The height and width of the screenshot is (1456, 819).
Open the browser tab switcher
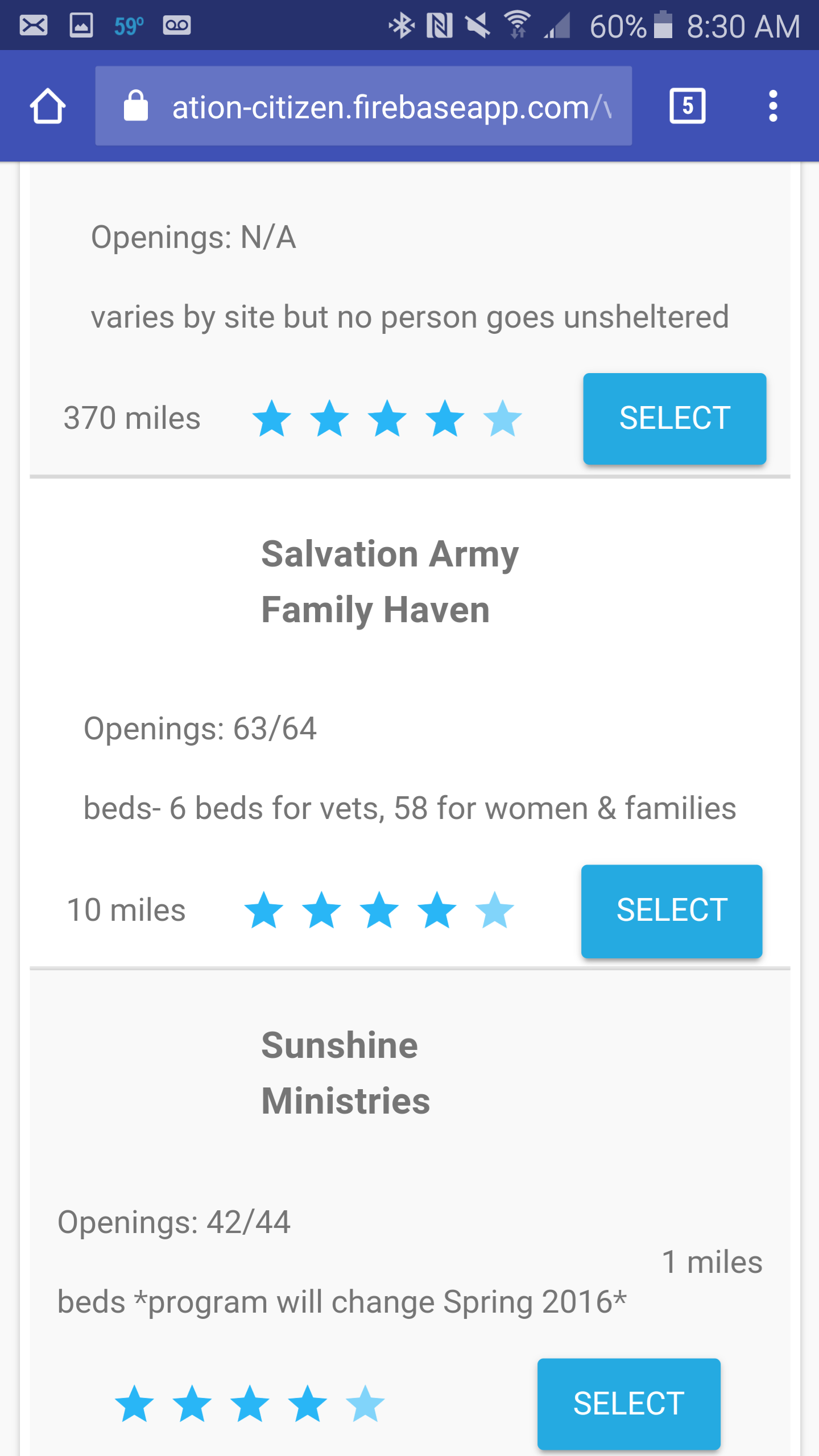(x=687, y=106)
